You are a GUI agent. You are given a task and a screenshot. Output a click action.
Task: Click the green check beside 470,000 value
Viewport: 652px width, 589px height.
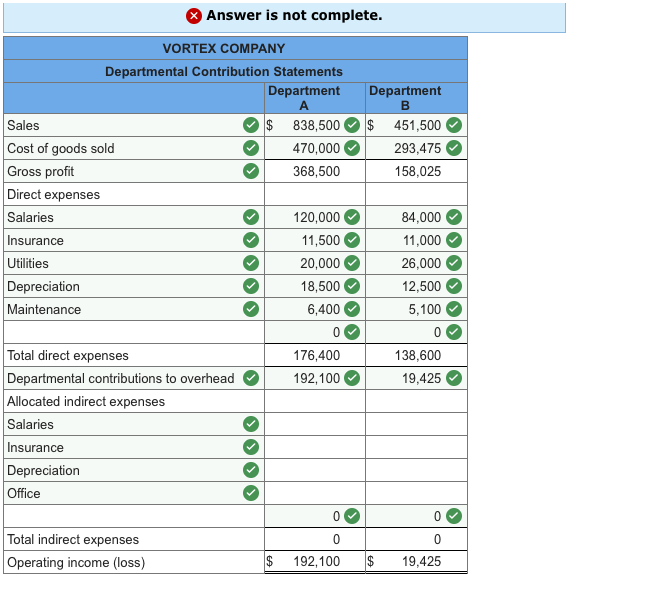[352, 148]
